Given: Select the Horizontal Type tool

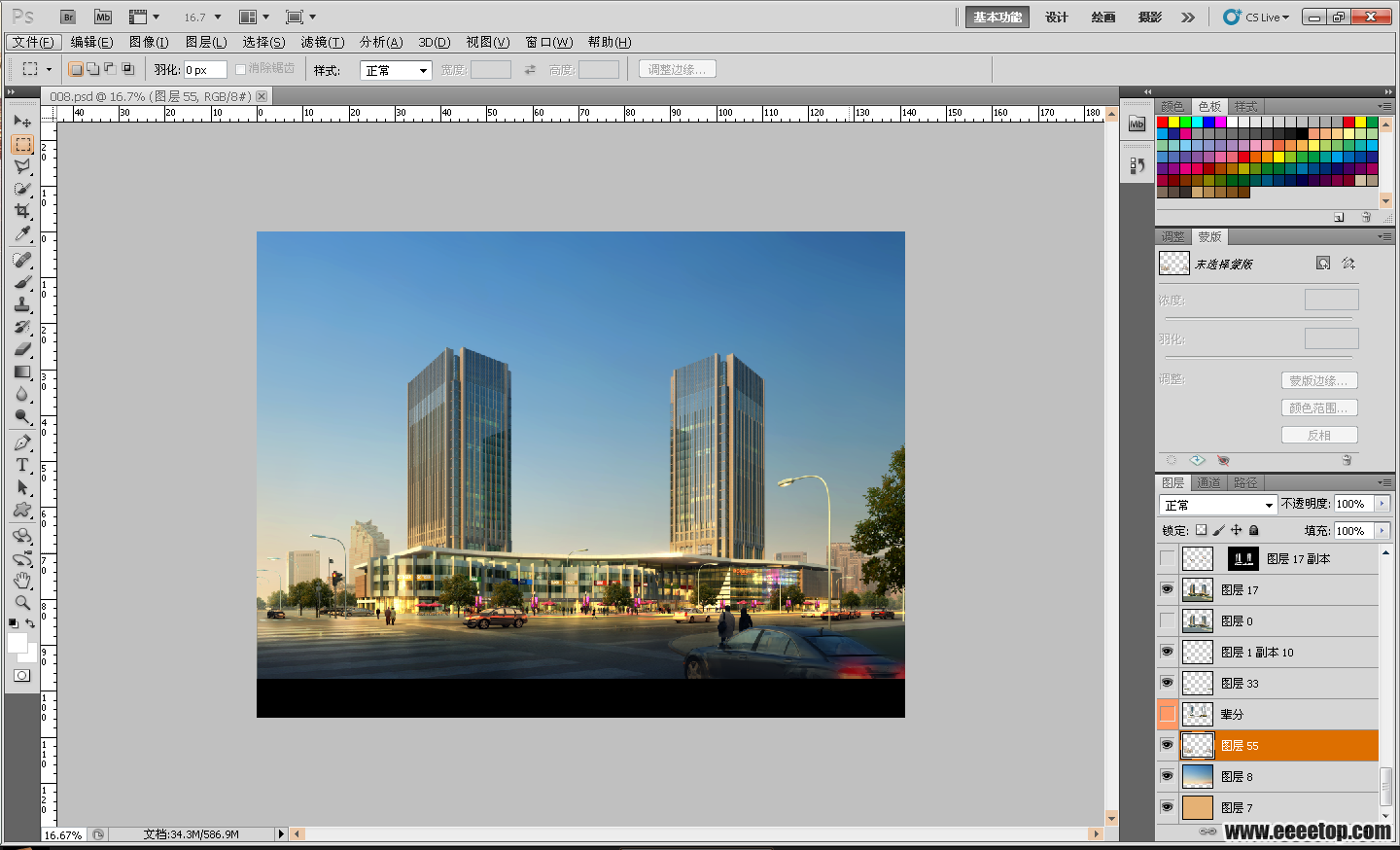Looking at the screenshot, I should (x=22, y=465).
